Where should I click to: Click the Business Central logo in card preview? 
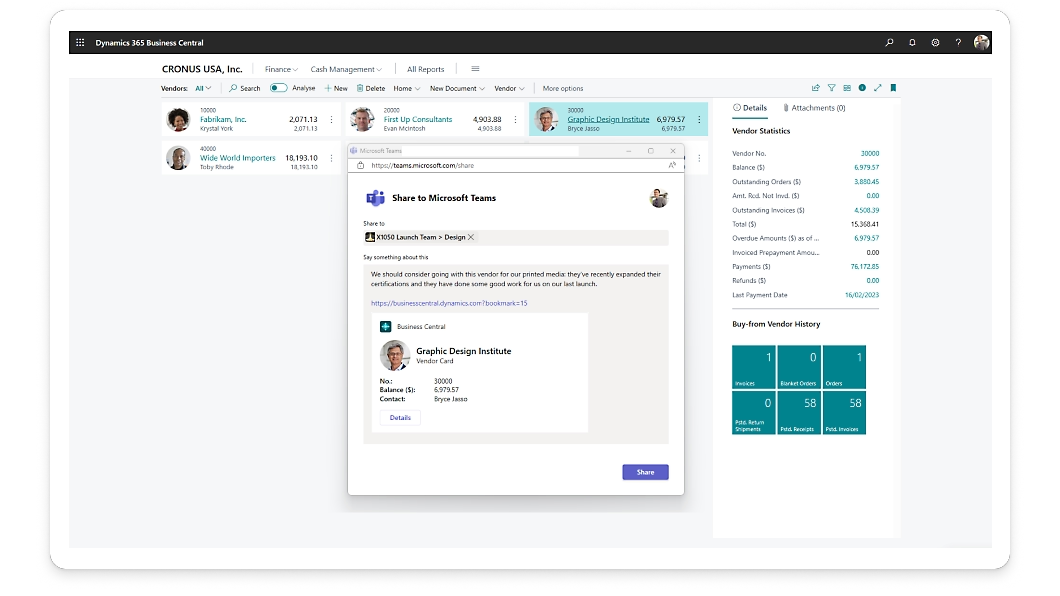(385, 326)
